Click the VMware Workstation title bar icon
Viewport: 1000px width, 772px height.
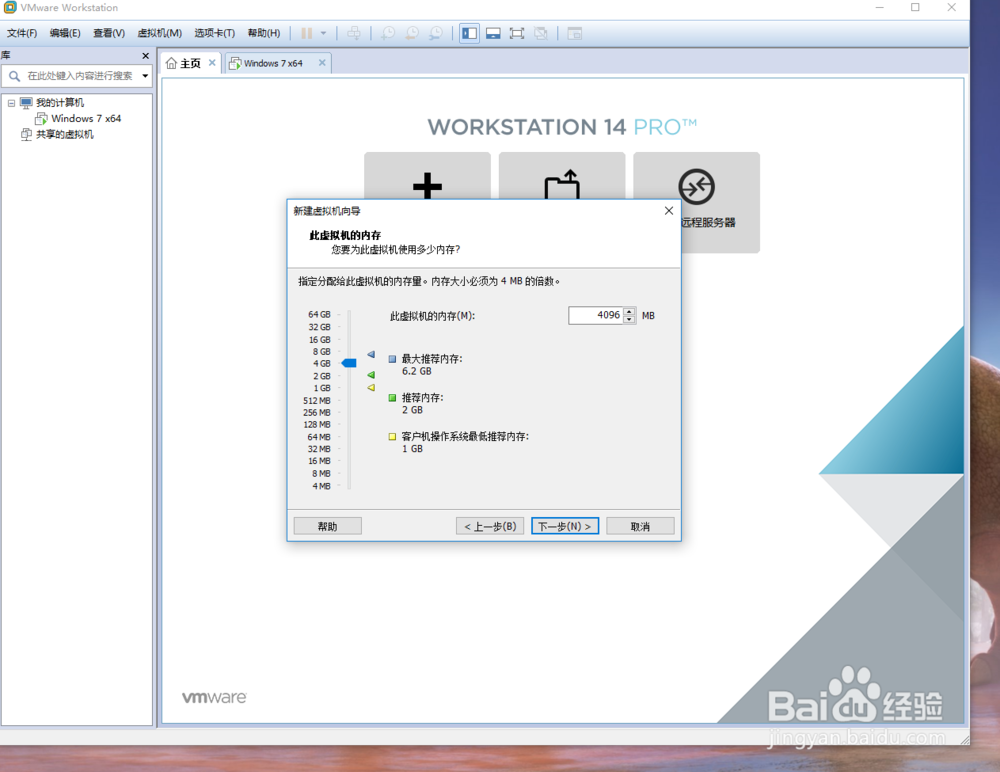tap(10, 8)
